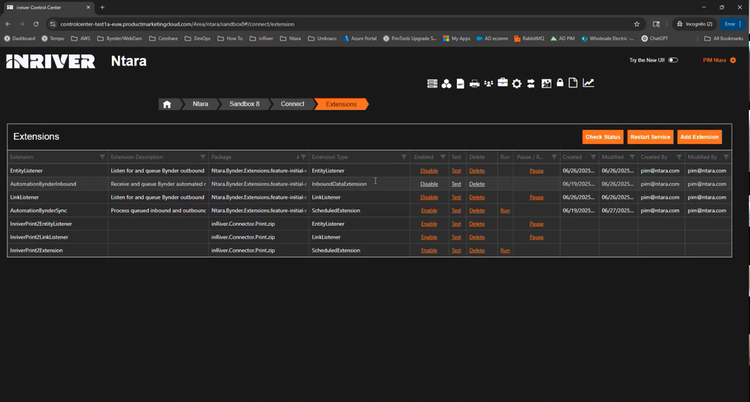
Task: Open the Tempo bookmark
Action: (53, 38)
